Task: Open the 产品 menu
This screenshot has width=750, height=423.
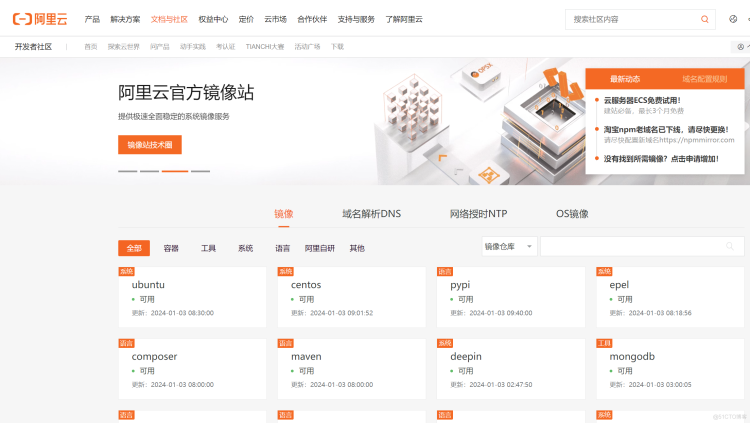Action: click(x=92, y=19)
